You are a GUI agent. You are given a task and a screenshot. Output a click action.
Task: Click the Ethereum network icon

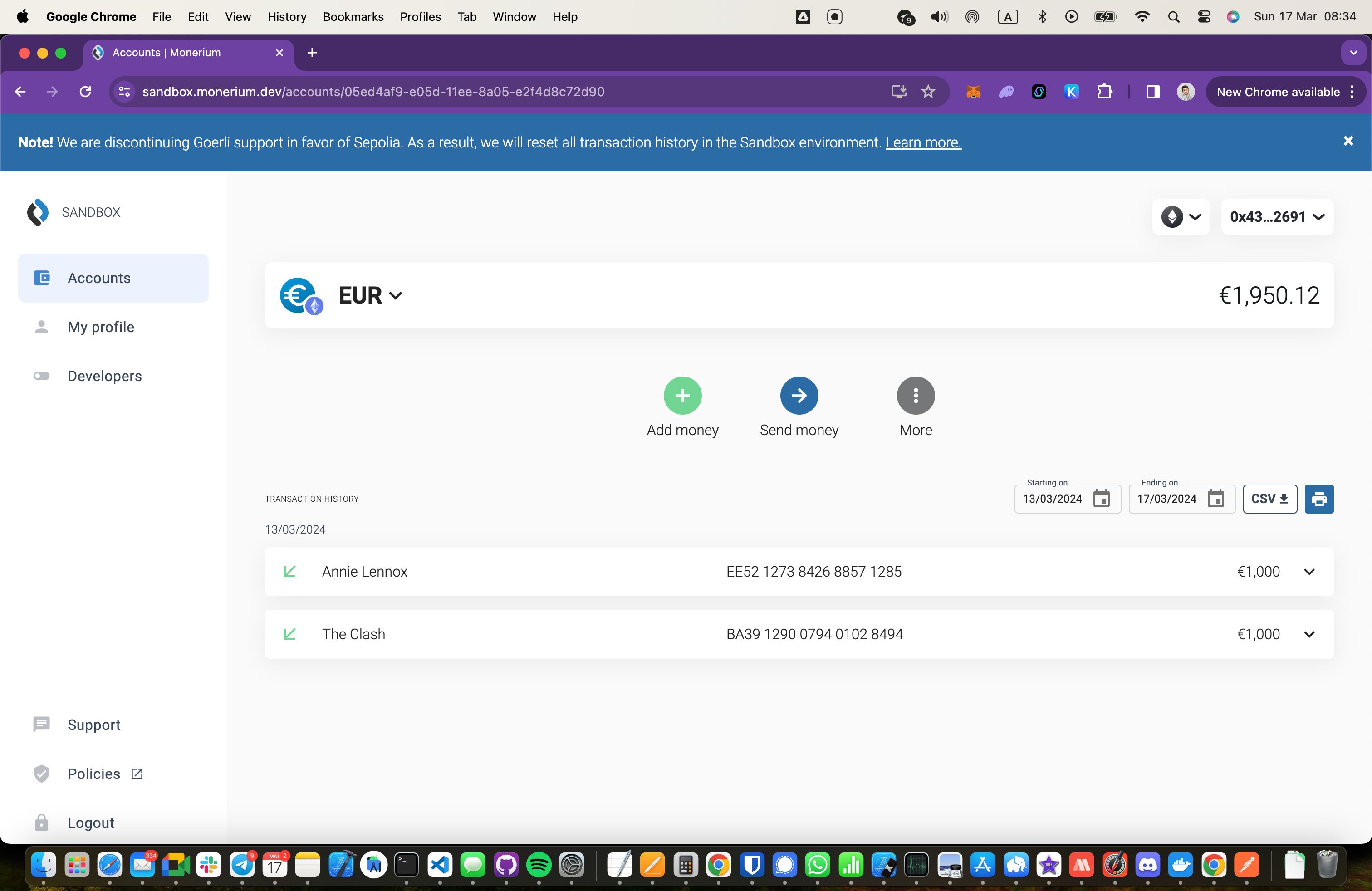coord(1173,216)
